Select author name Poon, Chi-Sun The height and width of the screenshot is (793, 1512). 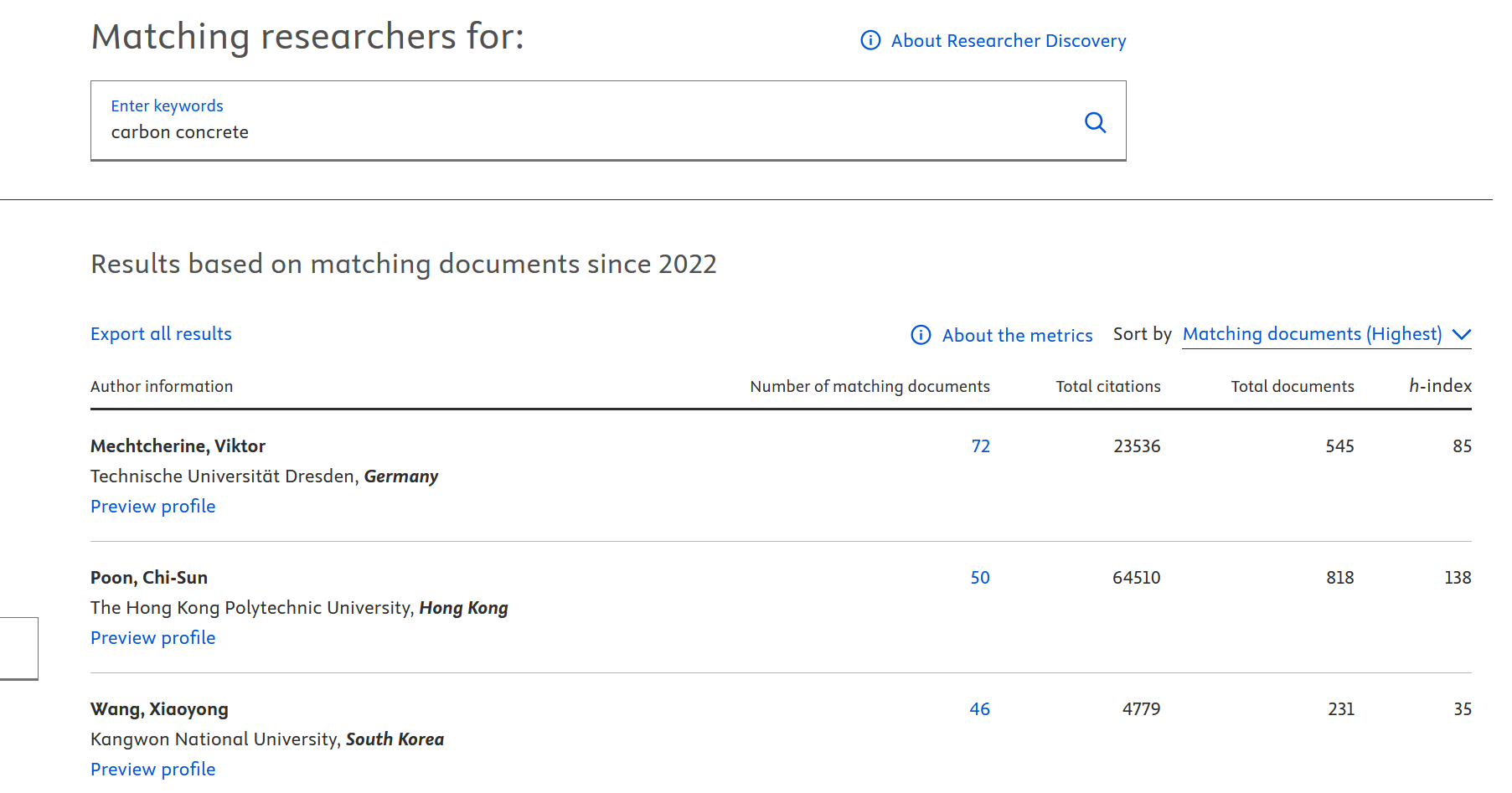click(149, 577)
